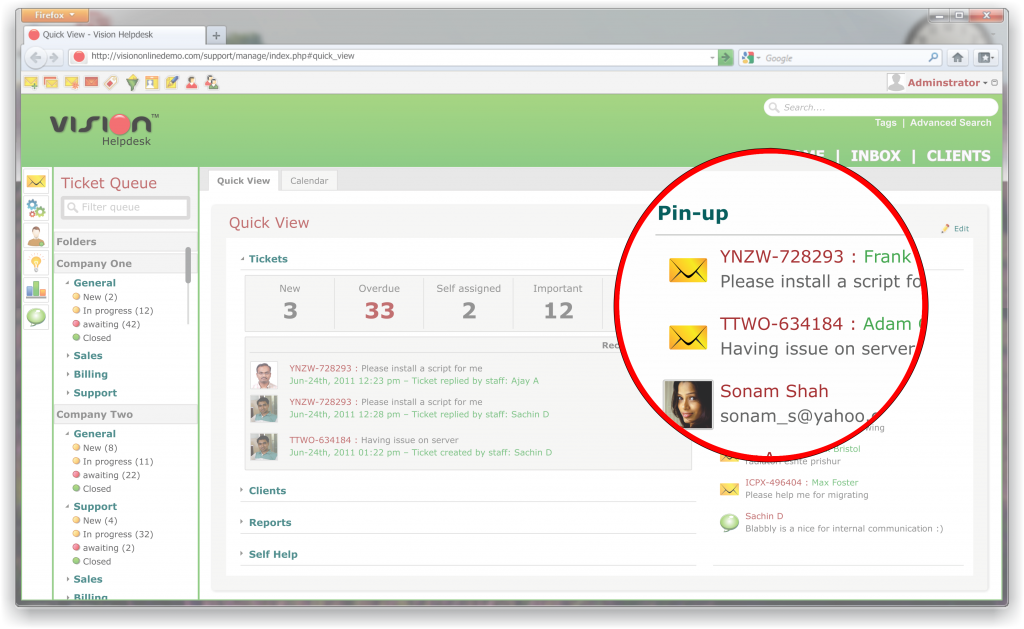Switch to the Calendar tab

point(309,181)
